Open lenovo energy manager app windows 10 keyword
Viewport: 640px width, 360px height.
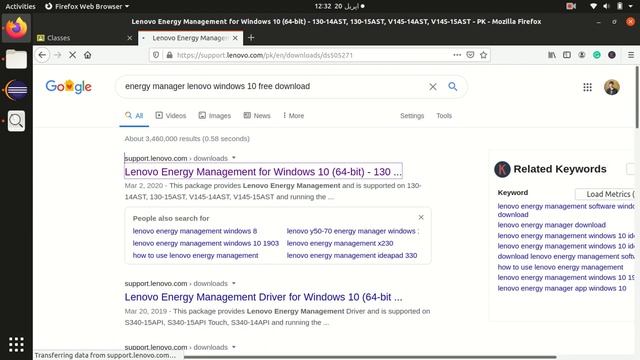[x=562, y=288]
